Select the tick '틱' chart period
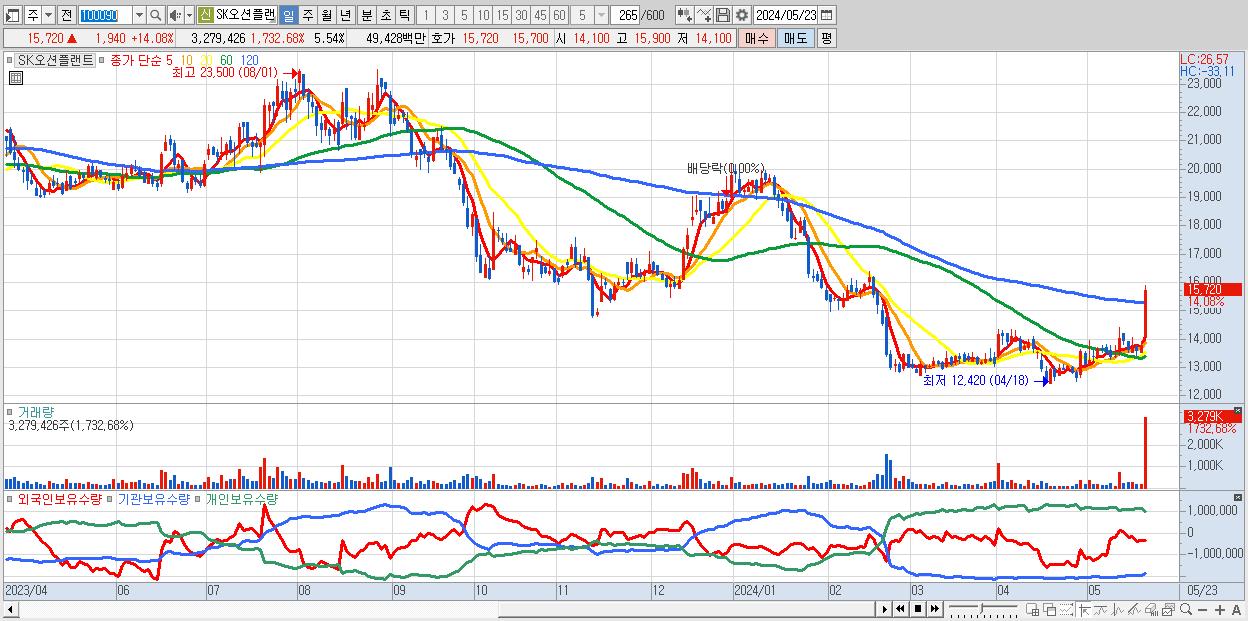1248x621 pixels. [404, 15]
